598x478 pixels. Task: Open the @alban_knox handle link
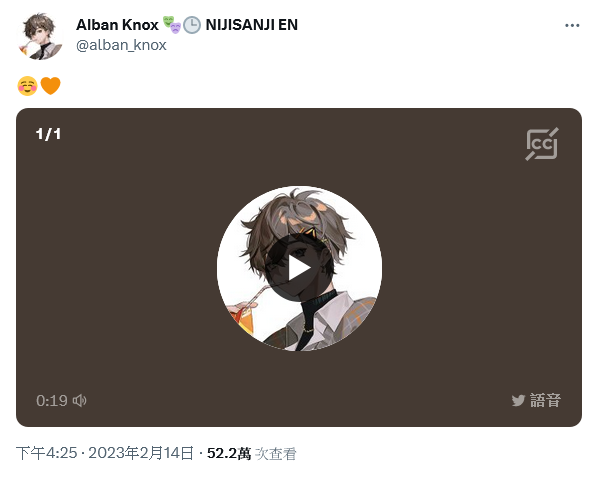[x=121, y=45]
